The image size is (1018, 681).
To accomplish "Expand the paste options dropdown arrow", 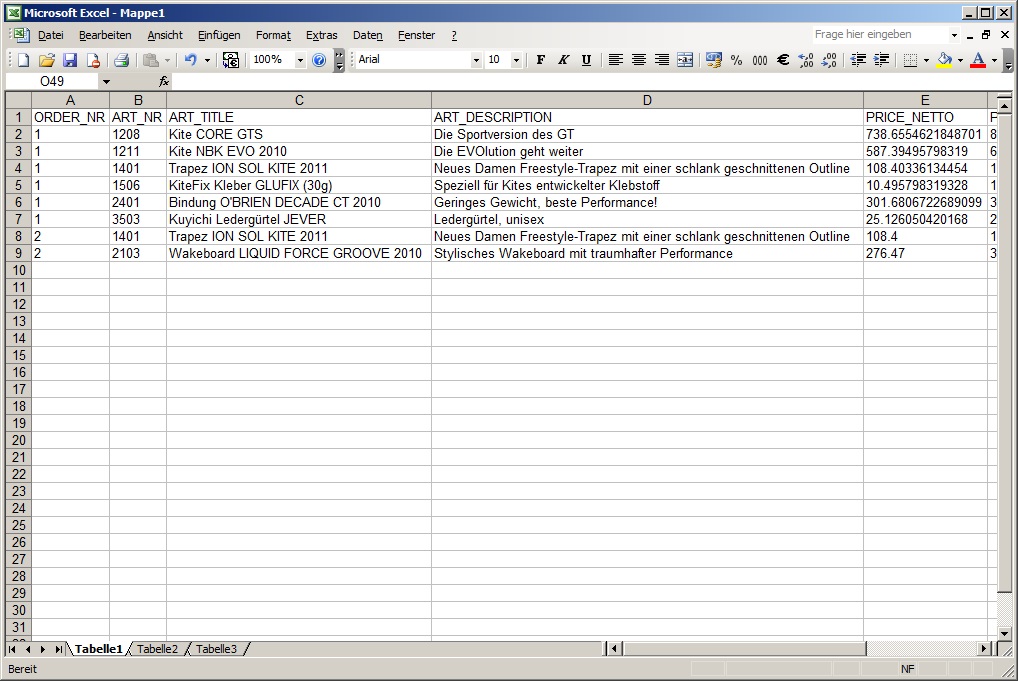I will click(x=167, y=60).
